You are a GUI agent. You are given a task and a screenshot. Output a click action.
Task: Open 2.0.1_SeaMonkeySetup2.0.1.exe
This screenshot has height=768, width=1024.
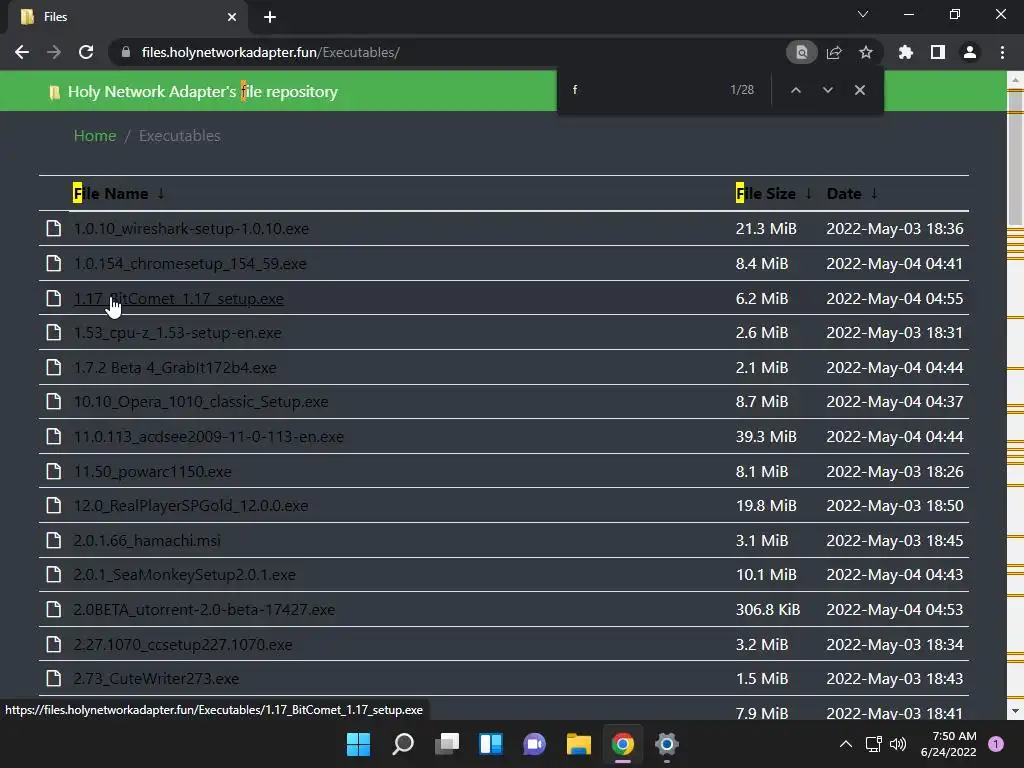coord(184,575)
